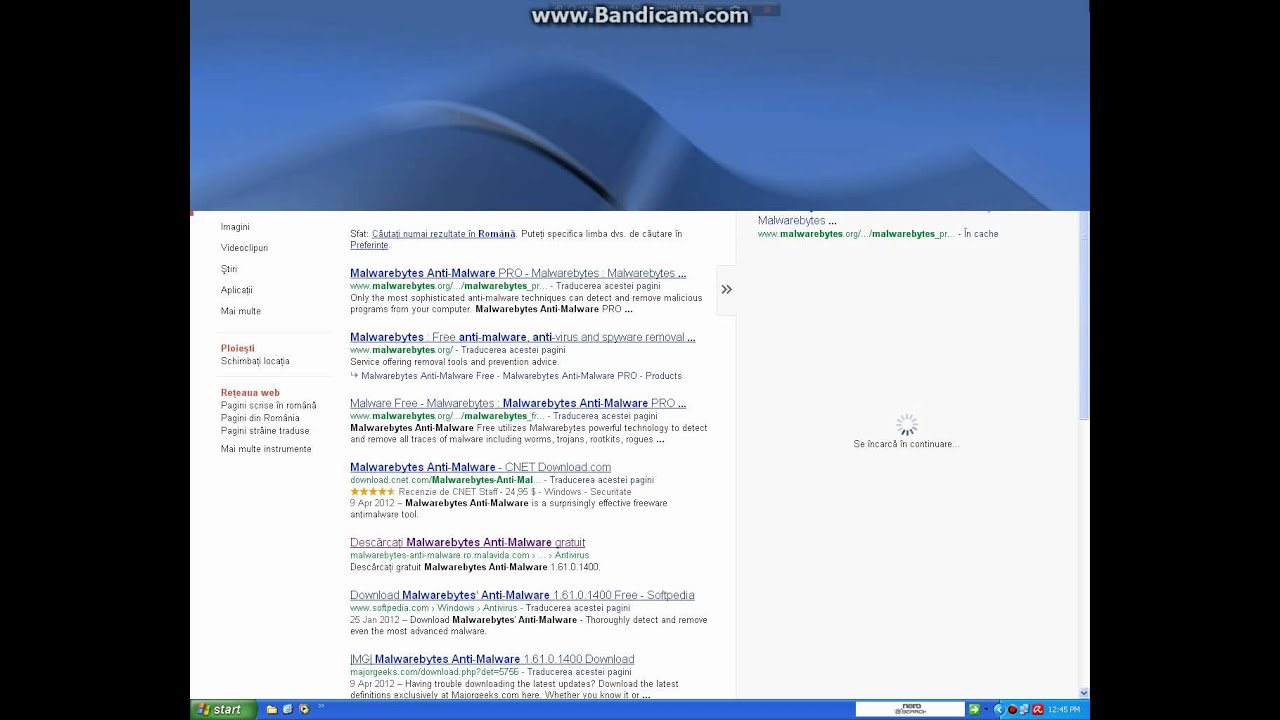Launch Internet Explorer from Quick Launch
This screenshot has width=1280, height=720.
coord(288,710)
